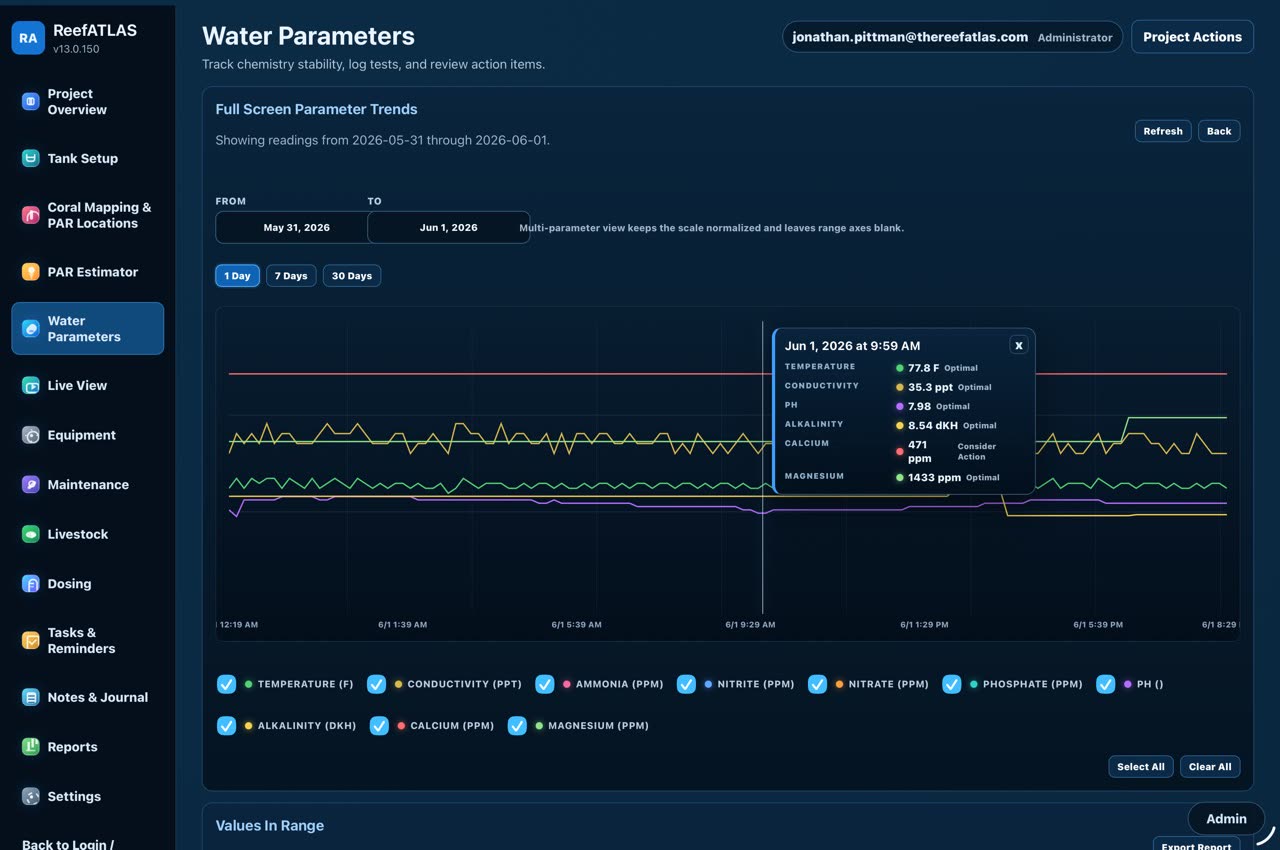Click the Reports chart icon
This screenshot has width=1280, height=850.
coord(31,747)
